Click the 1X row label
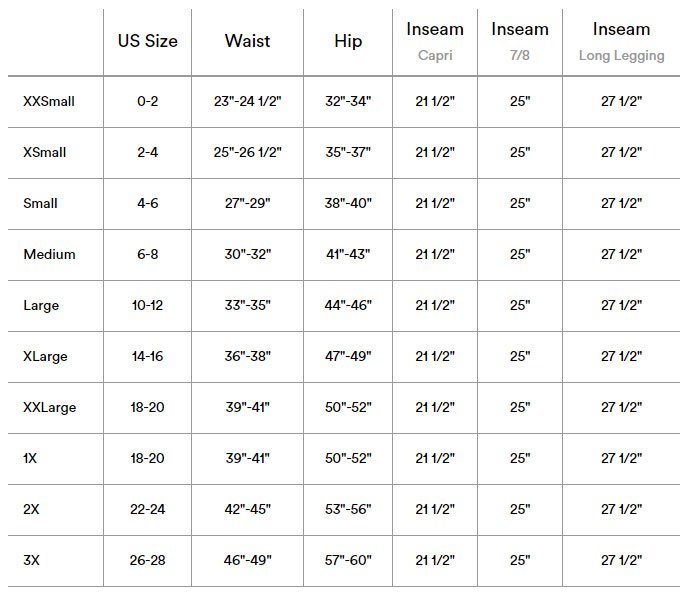 tap(30, 458)
